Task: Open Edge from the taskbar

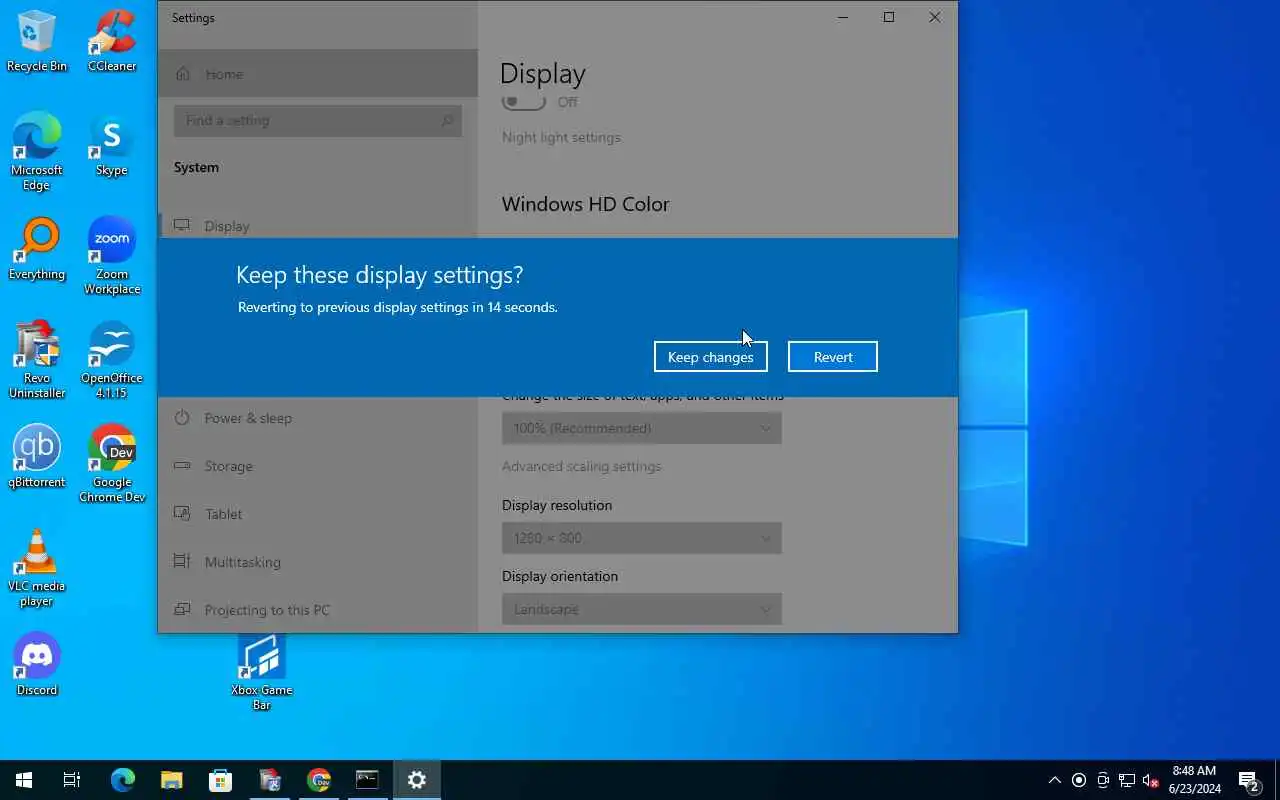Action: click(122, 780)
